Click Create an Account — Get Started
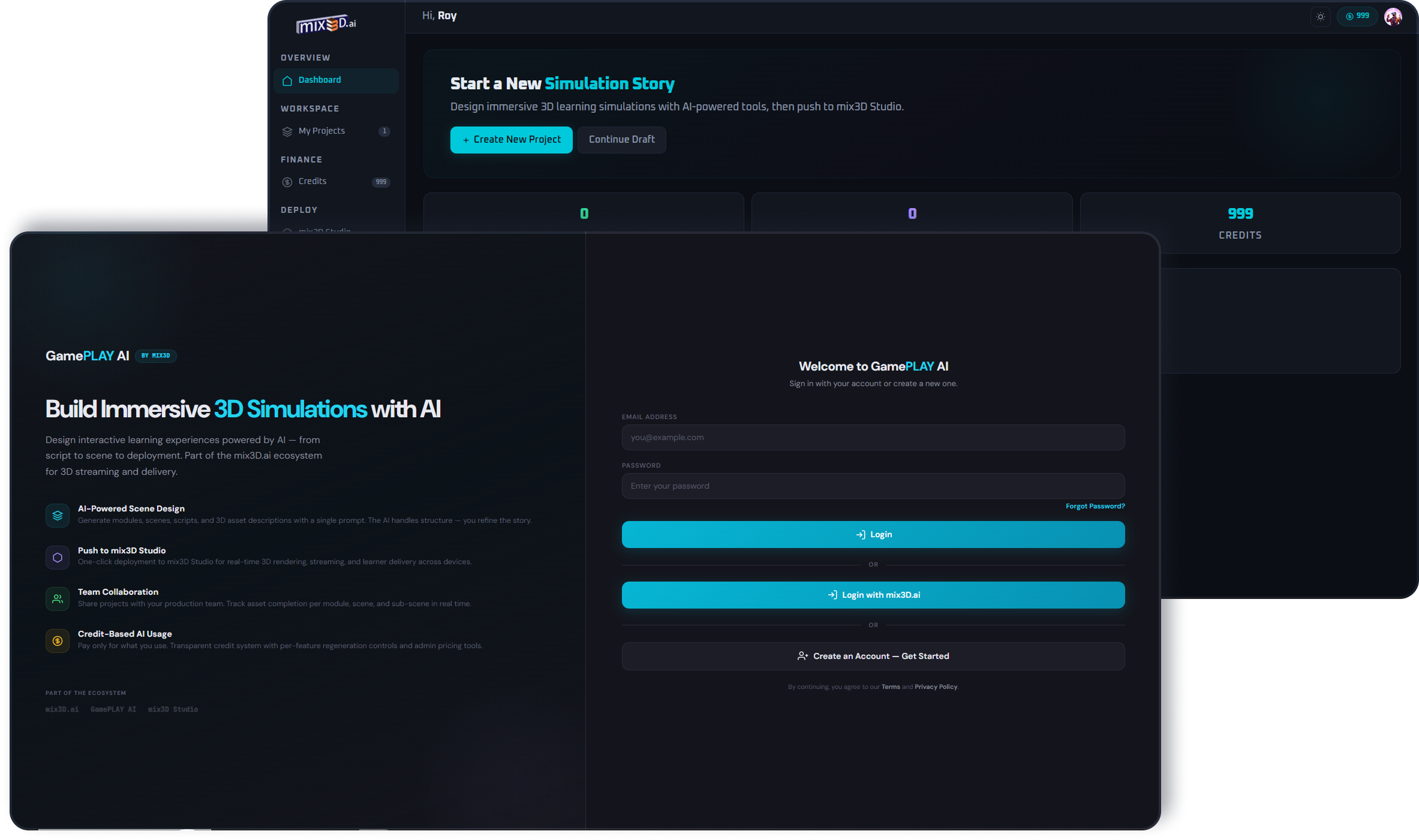 coord(873,657)
